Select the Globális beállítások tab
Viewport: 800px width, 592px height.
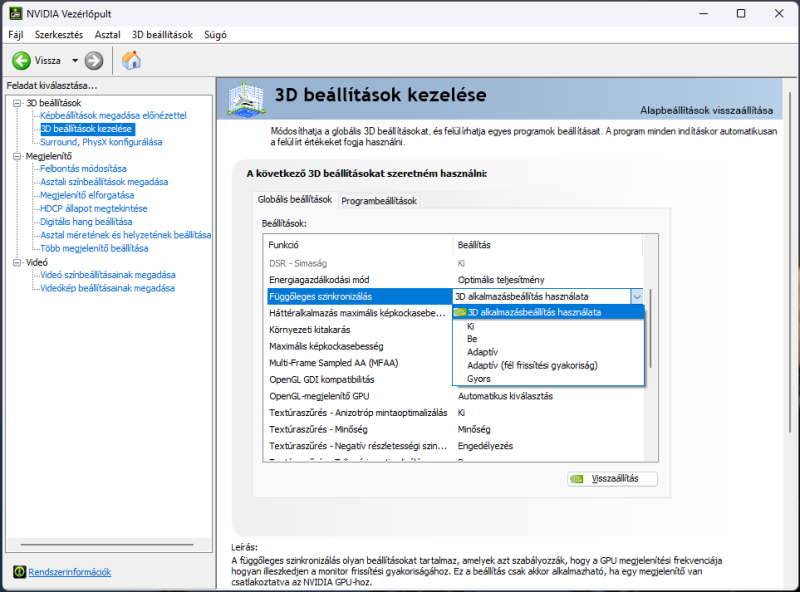[x=295, y=200]
